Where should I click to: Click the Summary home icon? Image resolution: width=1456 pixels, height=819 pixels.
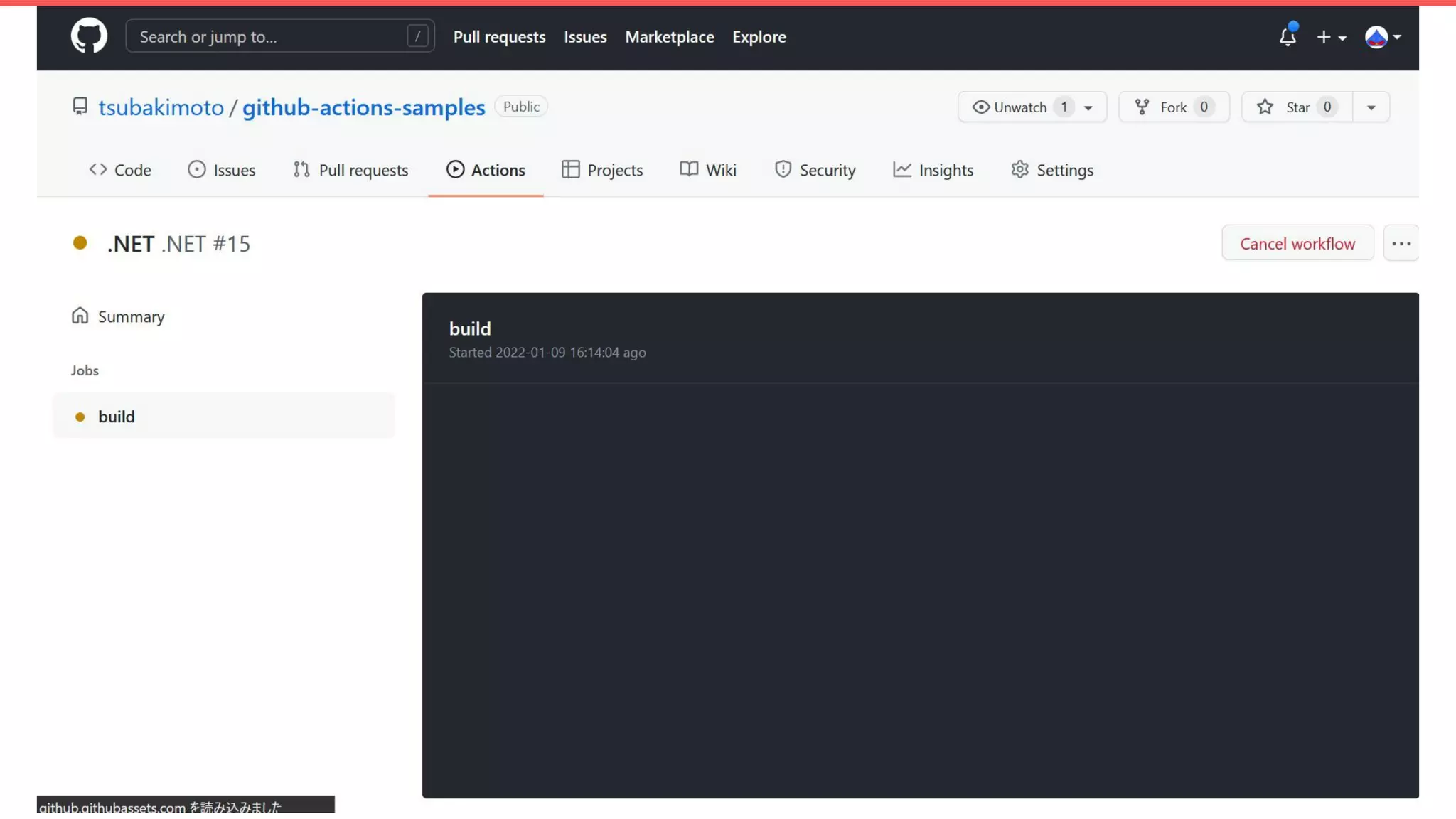[80, 316]
